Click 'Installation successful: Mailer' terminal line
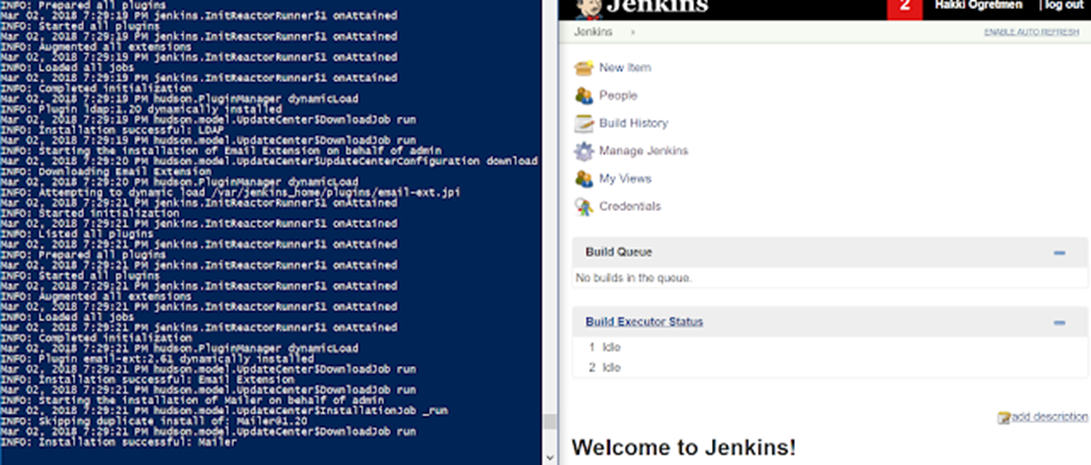1091x465 pixels. click(x=118, y=442)
